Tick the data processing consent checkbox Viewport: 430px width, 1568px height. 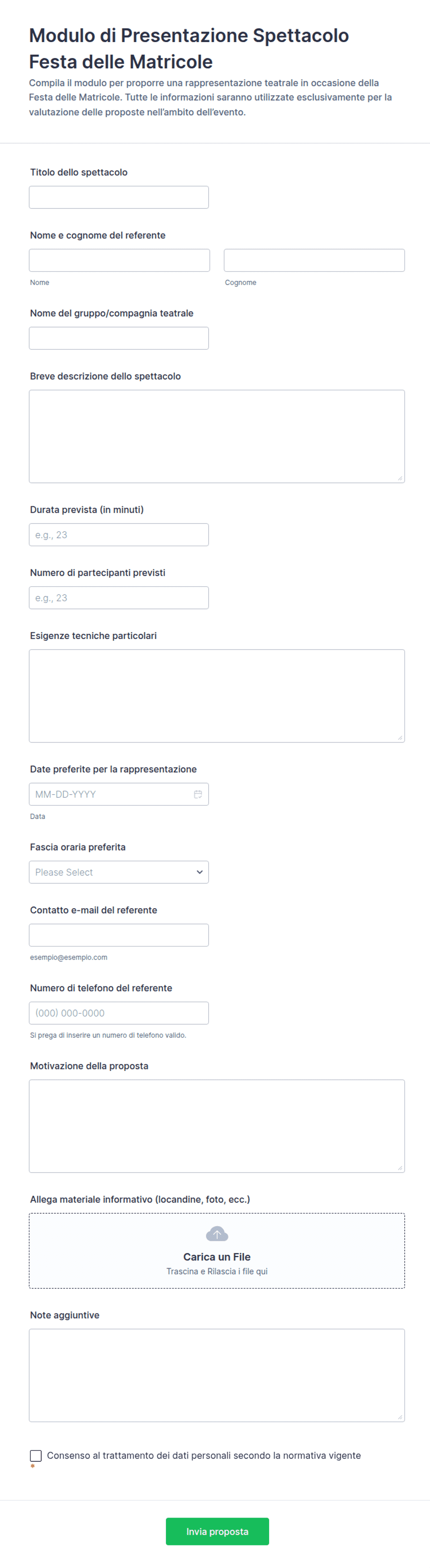point(36,1455)
